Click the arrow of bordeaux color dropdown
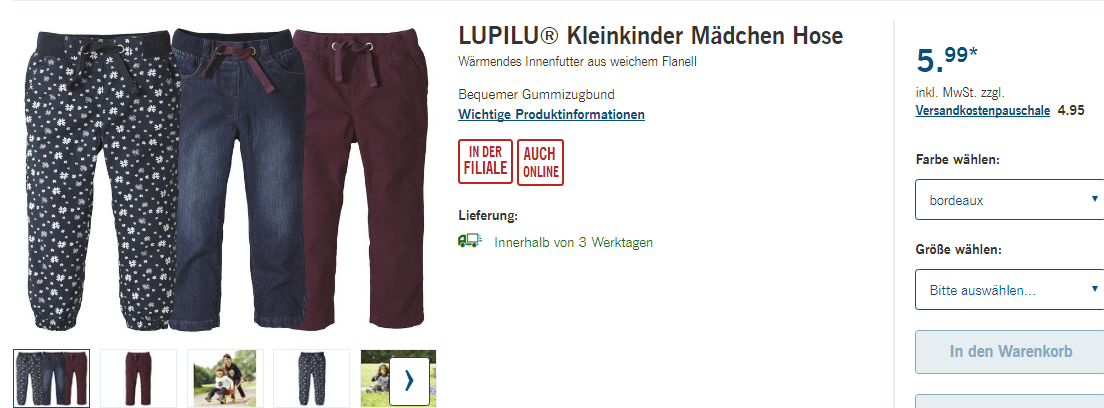The width and height of the screenshot is (1104, 408). tap(1094, 199)
